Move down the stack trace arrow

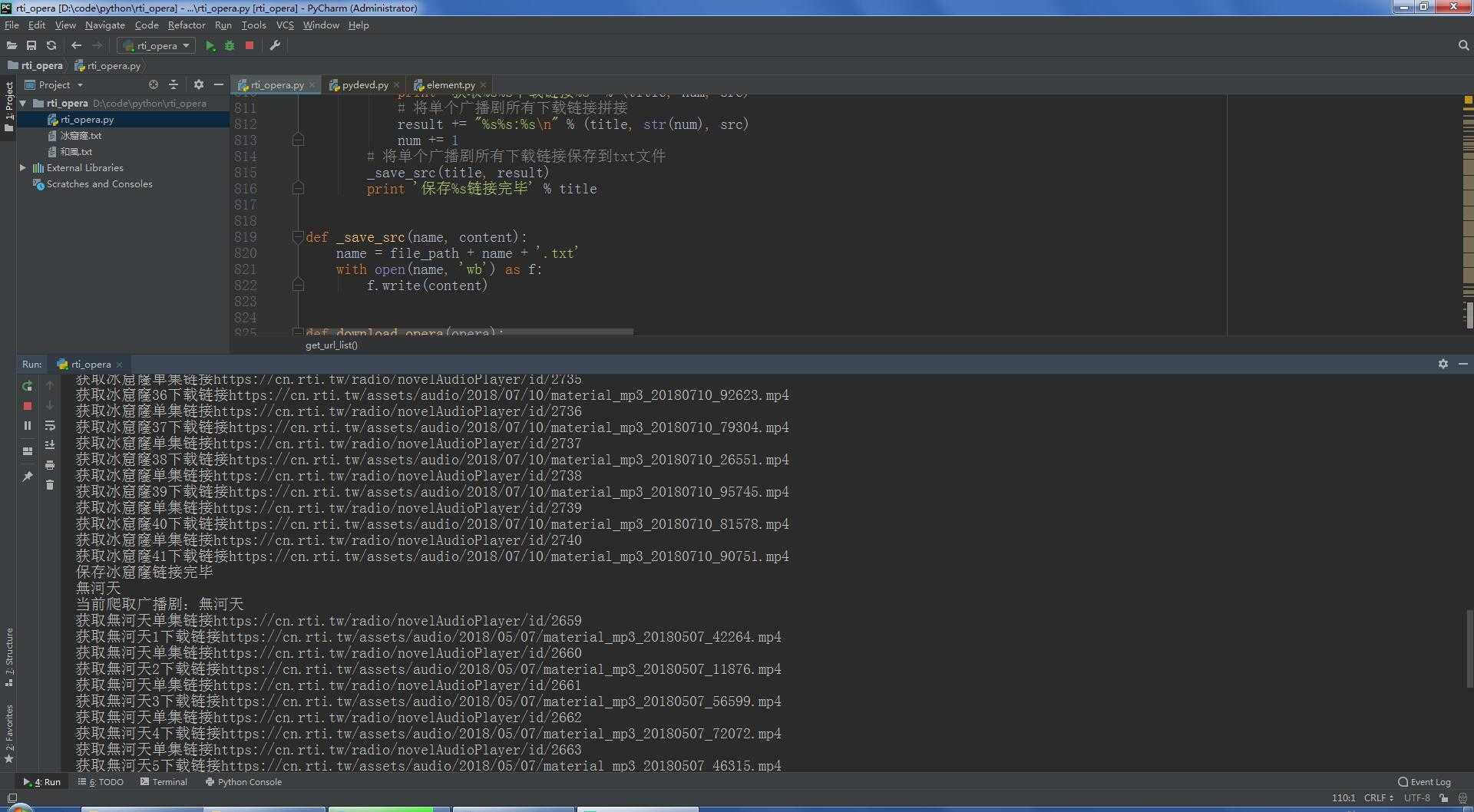(50, 406)
